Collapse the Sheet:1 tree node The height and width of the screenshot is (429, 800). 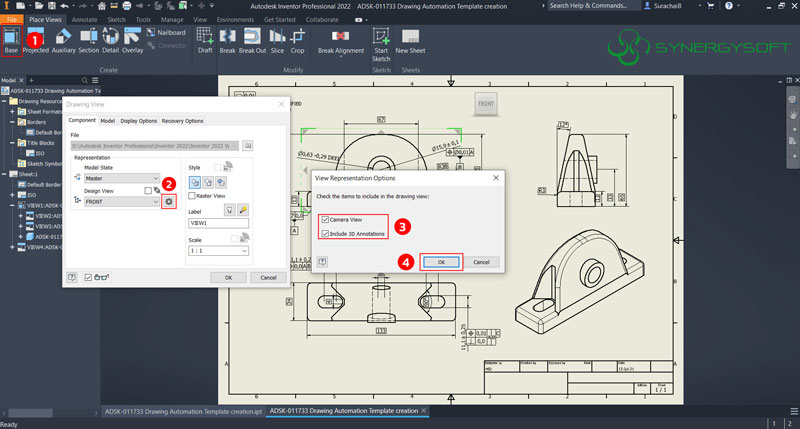click(4, 174)
